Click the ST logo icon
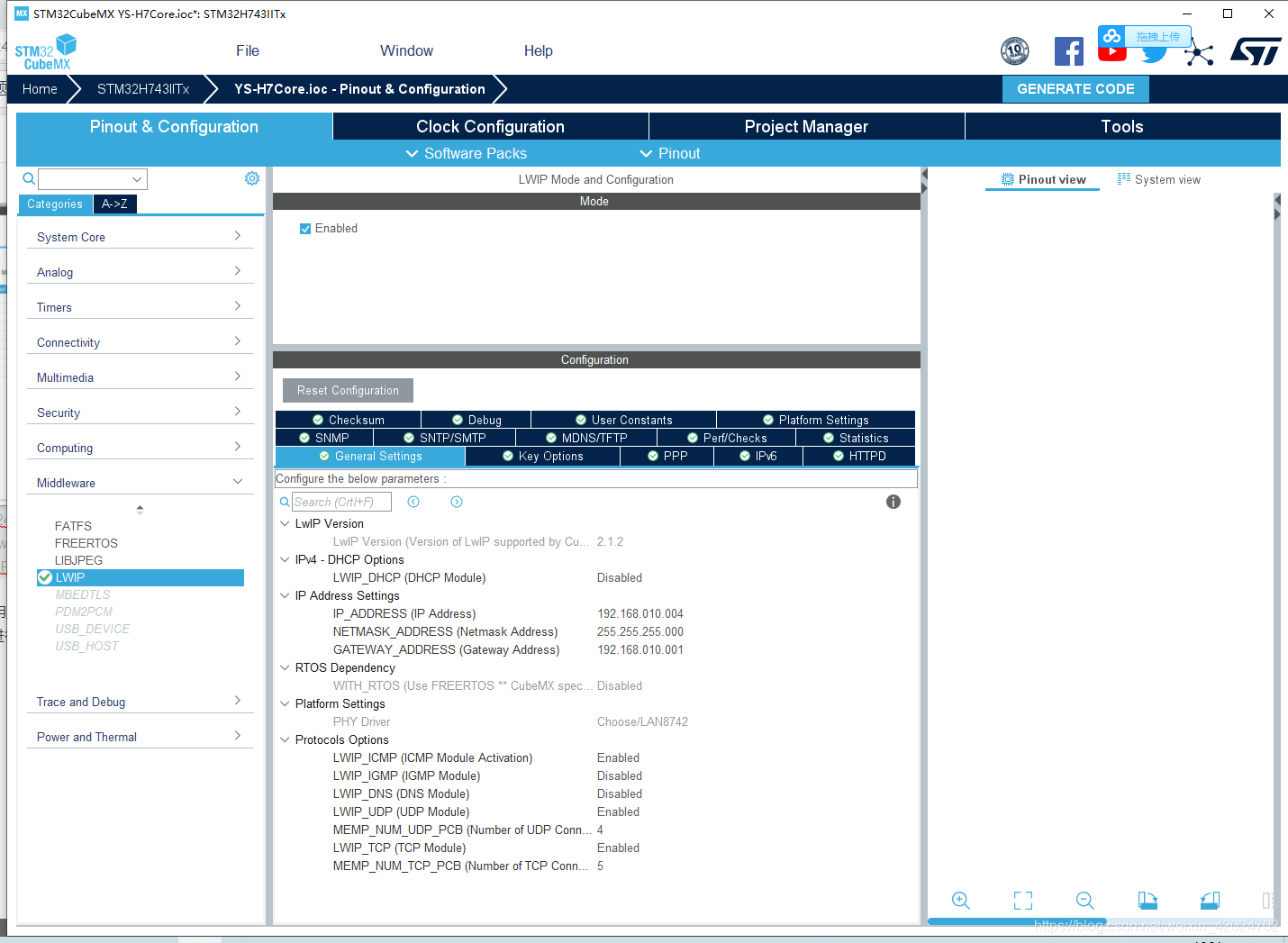Screen dimensions: 1288x943 click(1256, 51)
